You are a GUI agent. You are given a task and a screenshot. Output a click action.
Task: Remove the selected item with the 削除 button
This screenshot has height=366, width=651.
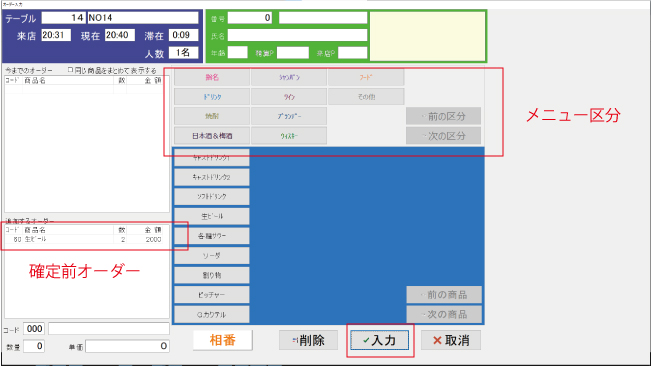click(x=308, y=340)
